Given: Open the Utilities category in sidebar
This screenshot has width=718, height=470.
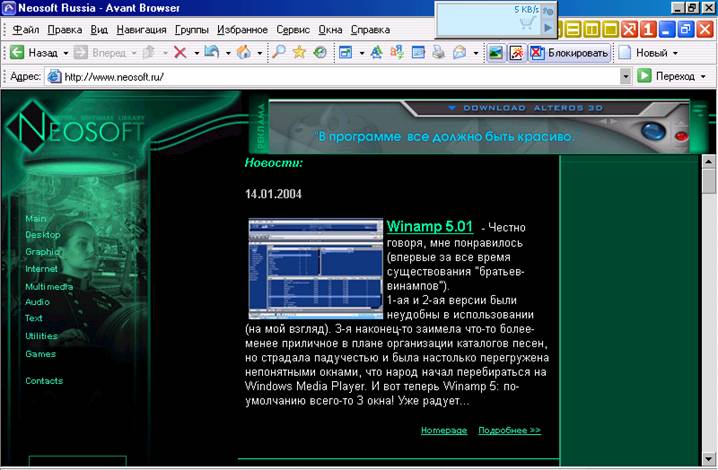Looking at the screenshot, I should point(42,336).
